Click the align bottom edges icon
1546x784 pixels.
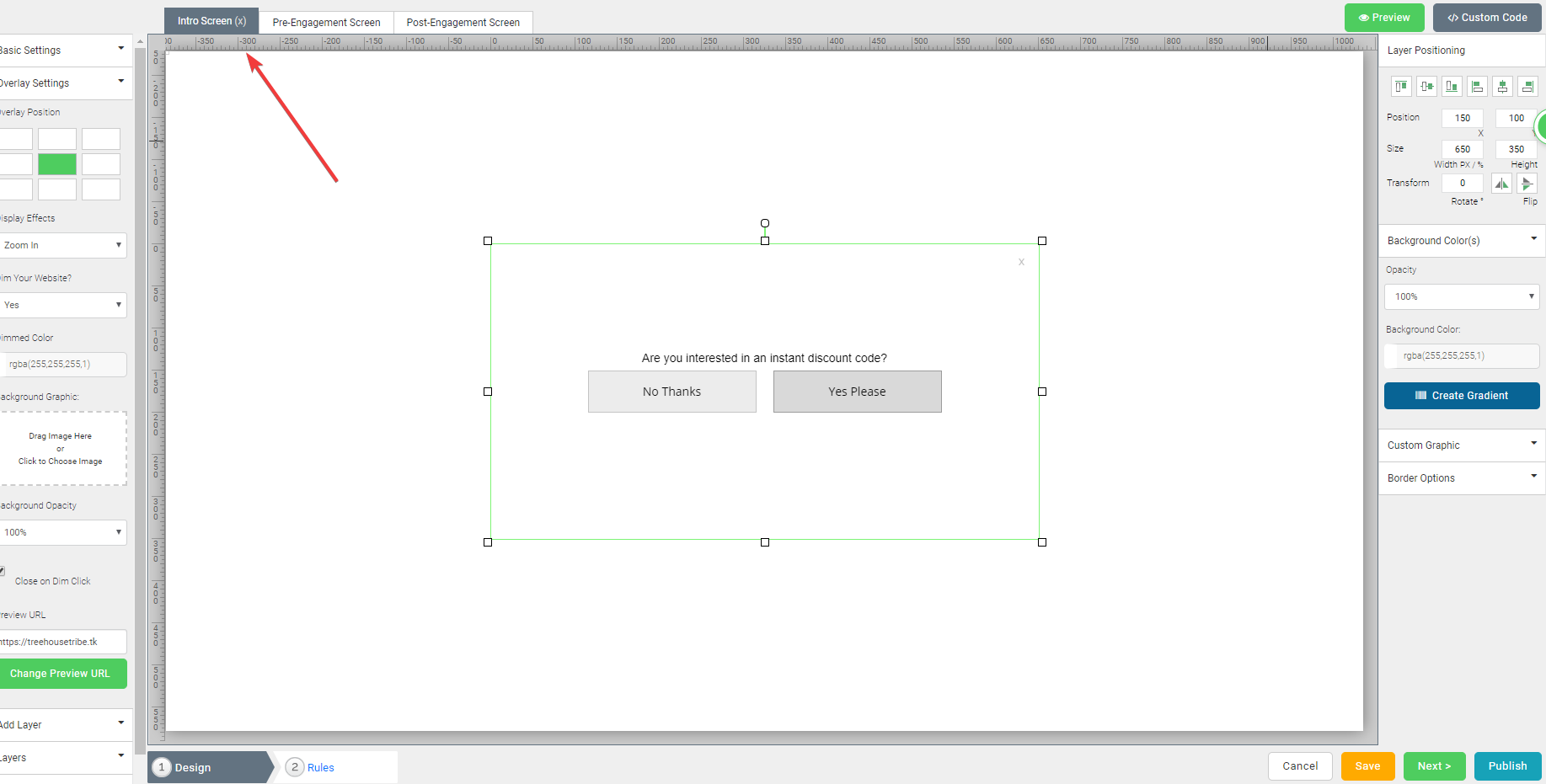1452,87
